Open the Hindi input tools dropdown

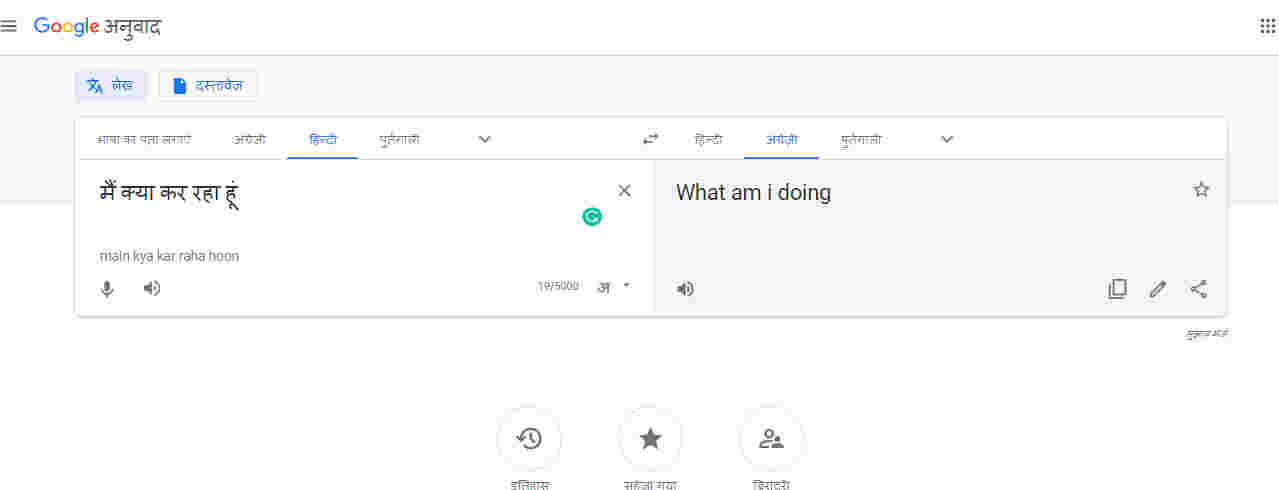click(615, 286)
